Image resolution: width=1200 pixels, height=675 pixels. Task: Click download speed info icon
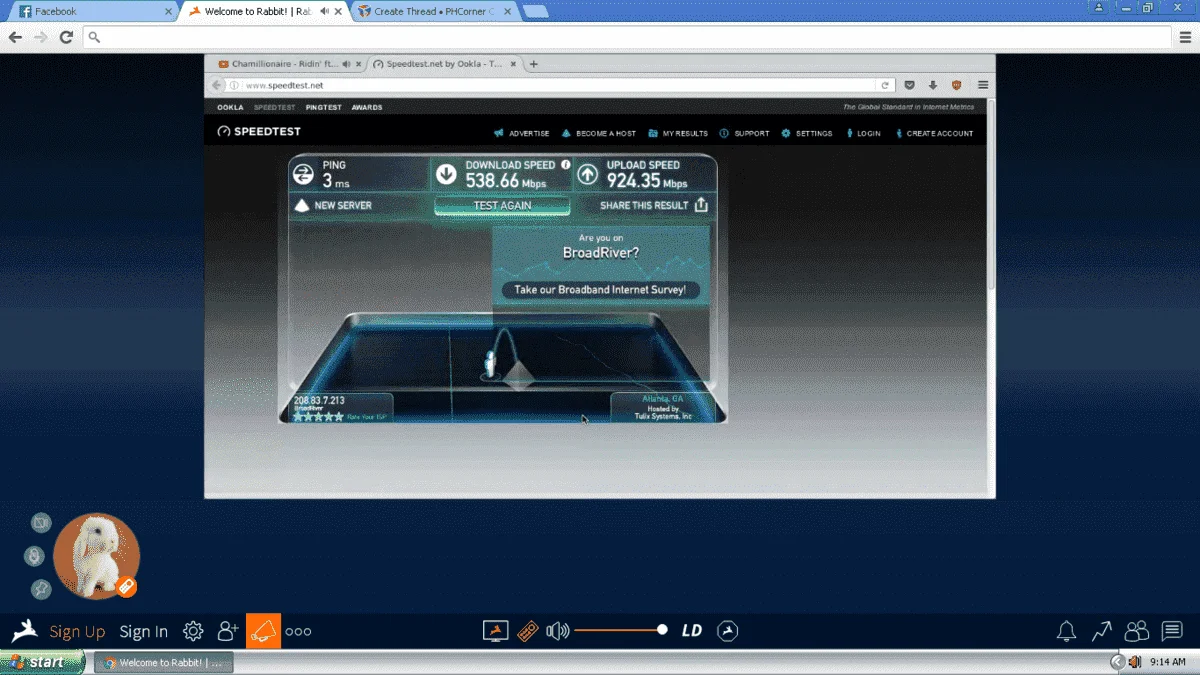coord(565,165)
